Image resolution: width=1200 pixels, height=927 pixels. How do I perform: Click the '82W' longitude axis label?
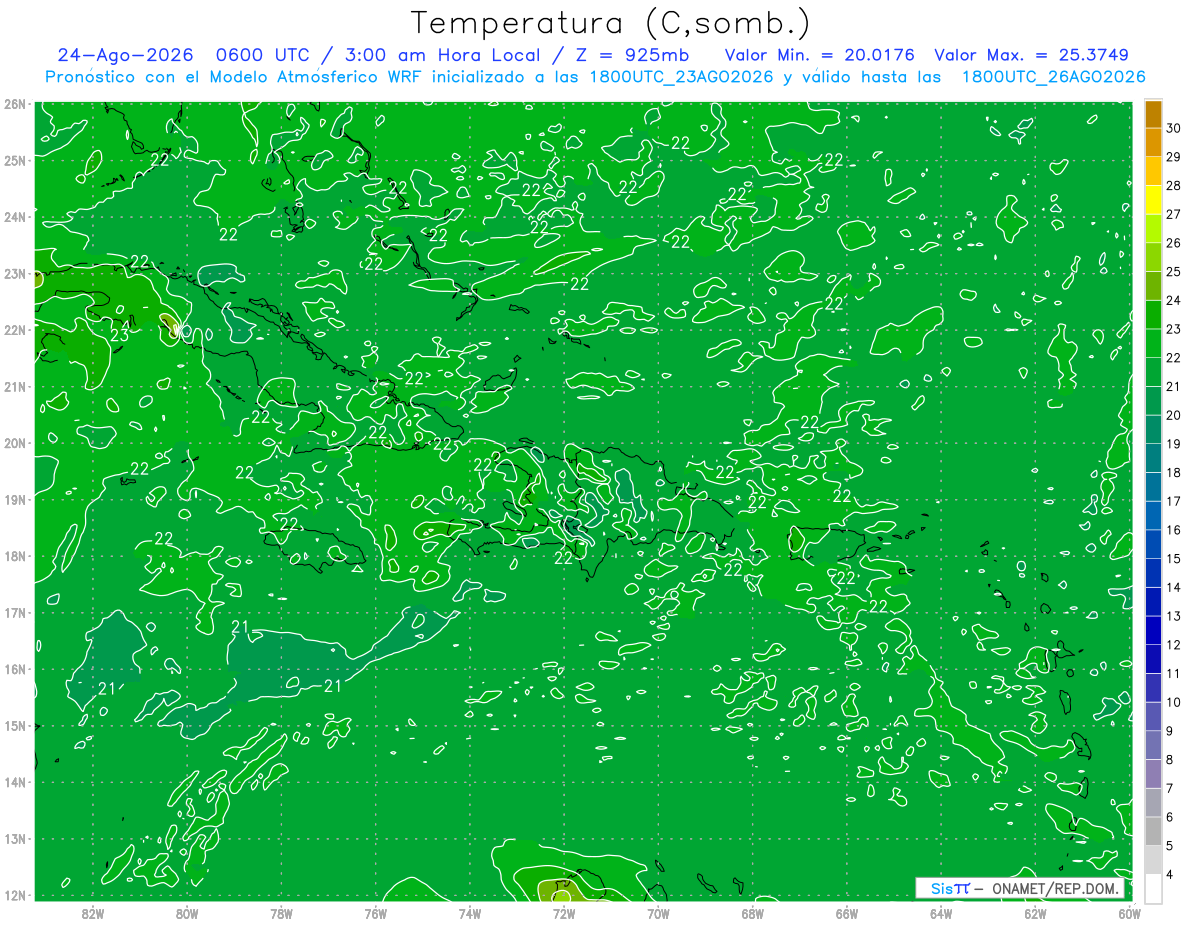[93, 913]
